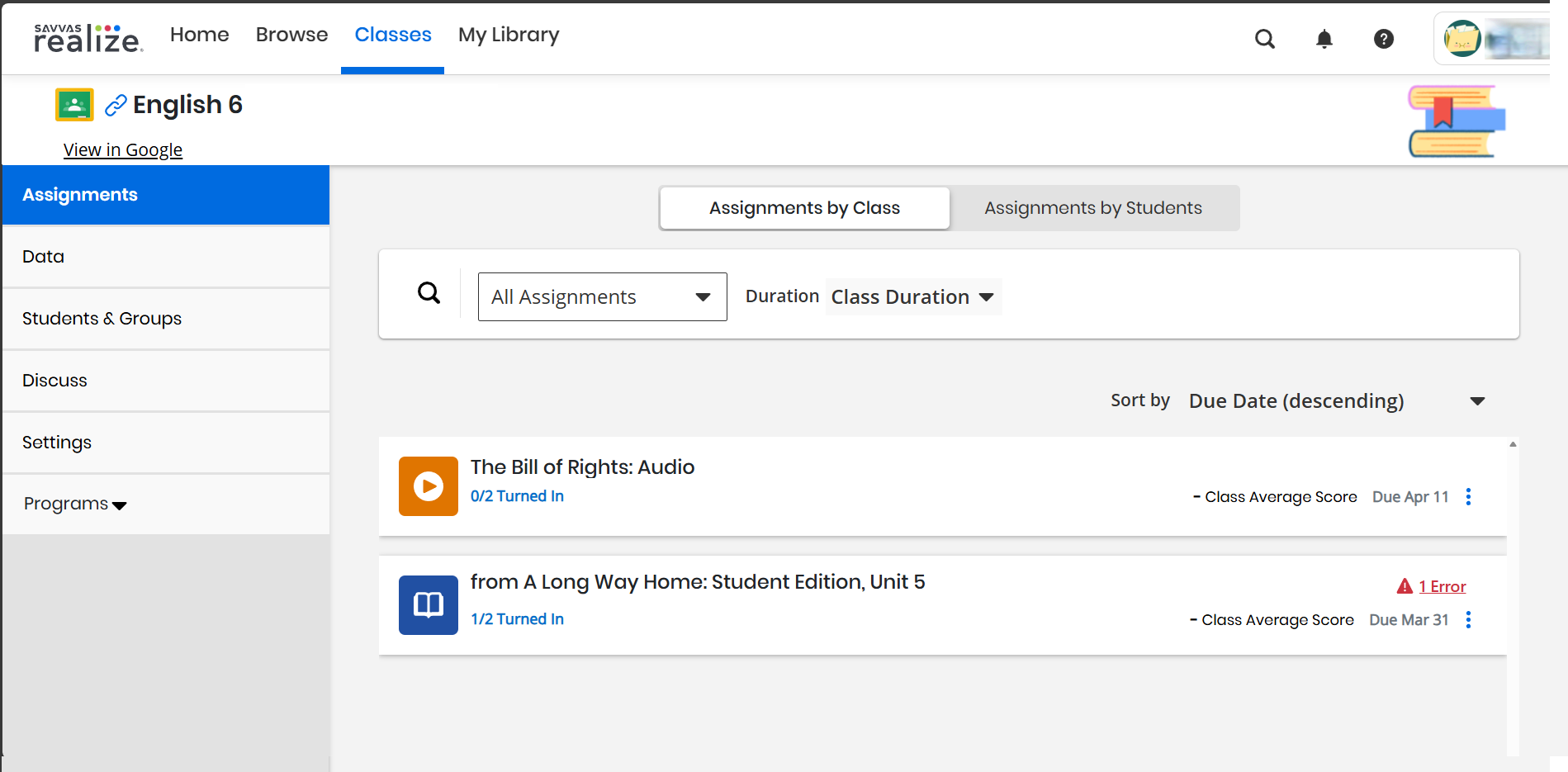Open the notifications bell
Image resolution: width=1568 pixels, height=772 pixels.
pos(1324,39)
